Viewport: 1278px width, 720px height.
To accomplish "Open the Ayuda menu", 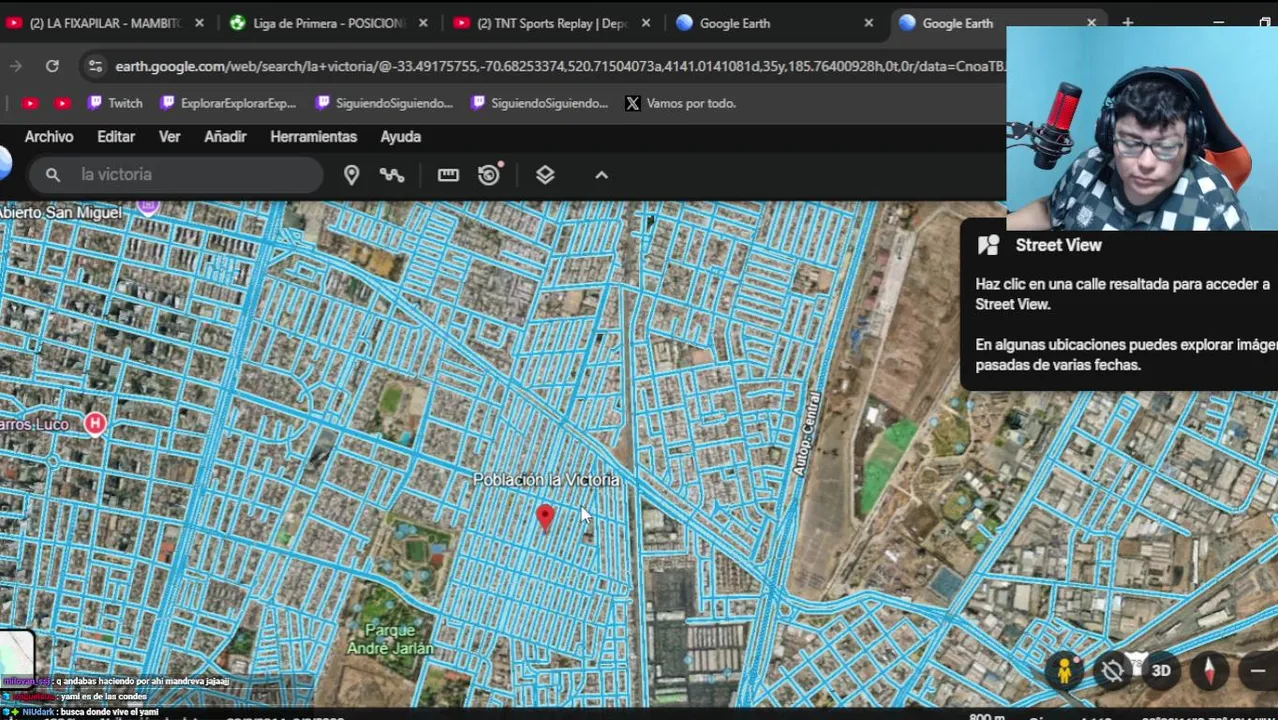I will (x=400, y=137).
